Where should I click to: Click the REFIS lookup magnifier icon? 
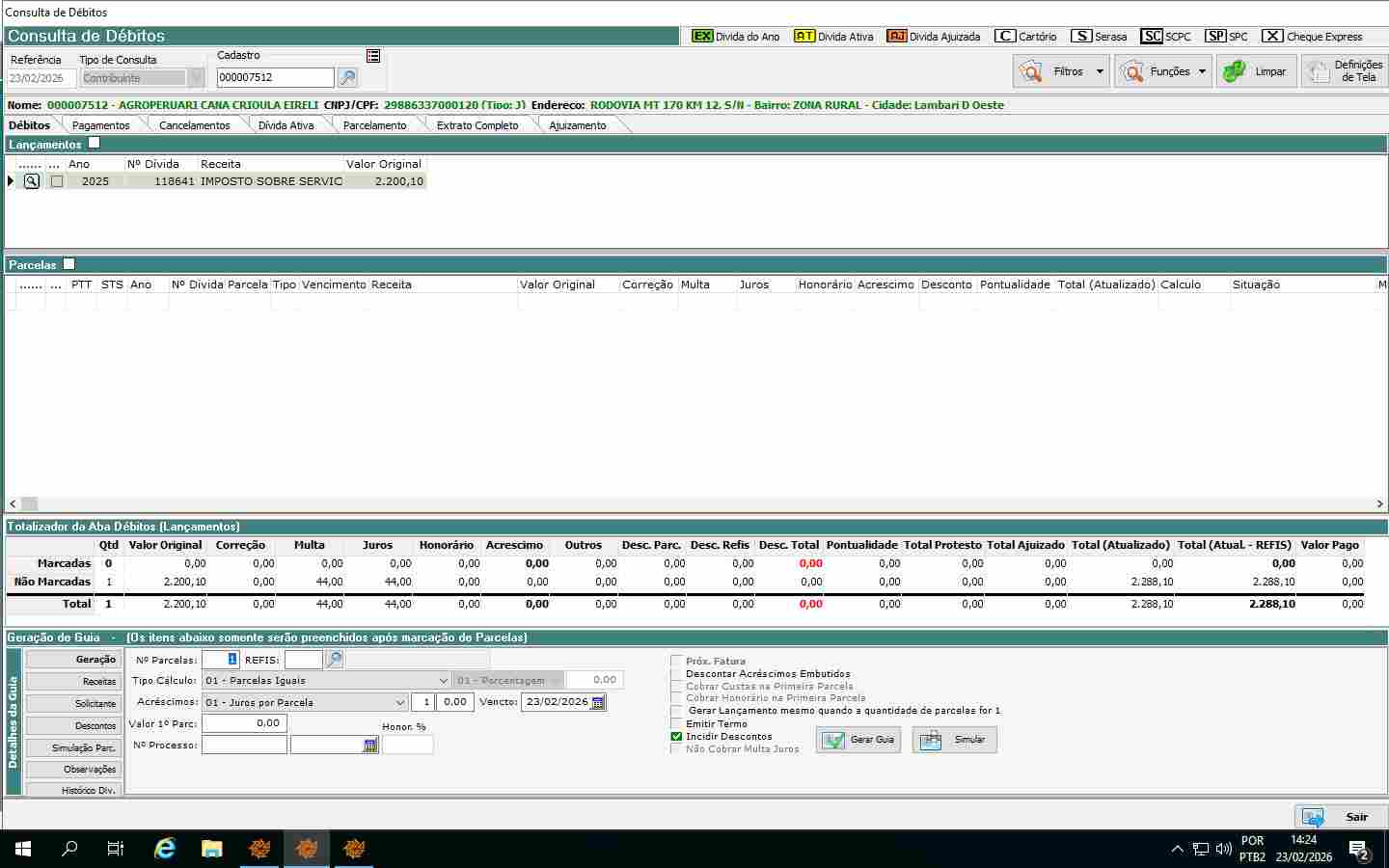click(x=334, y=660)
